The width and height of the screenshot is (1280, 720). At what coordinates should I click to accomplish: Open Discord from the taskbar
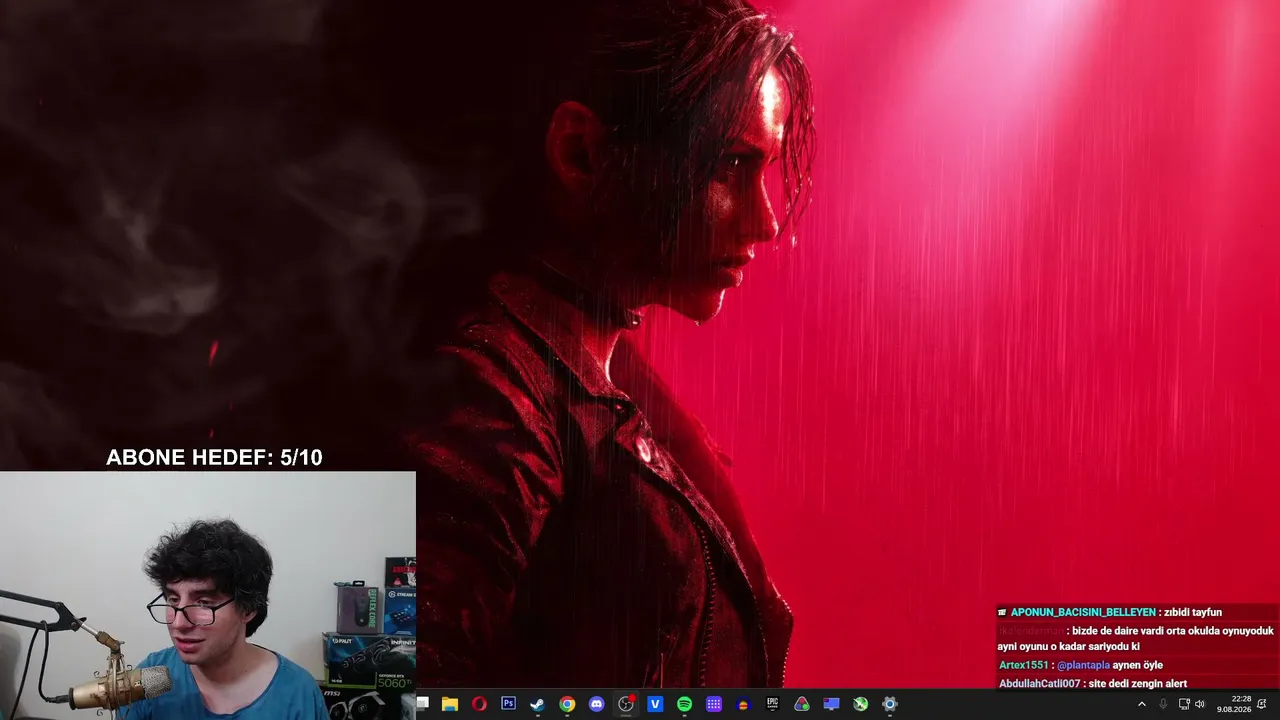point(597,704)
